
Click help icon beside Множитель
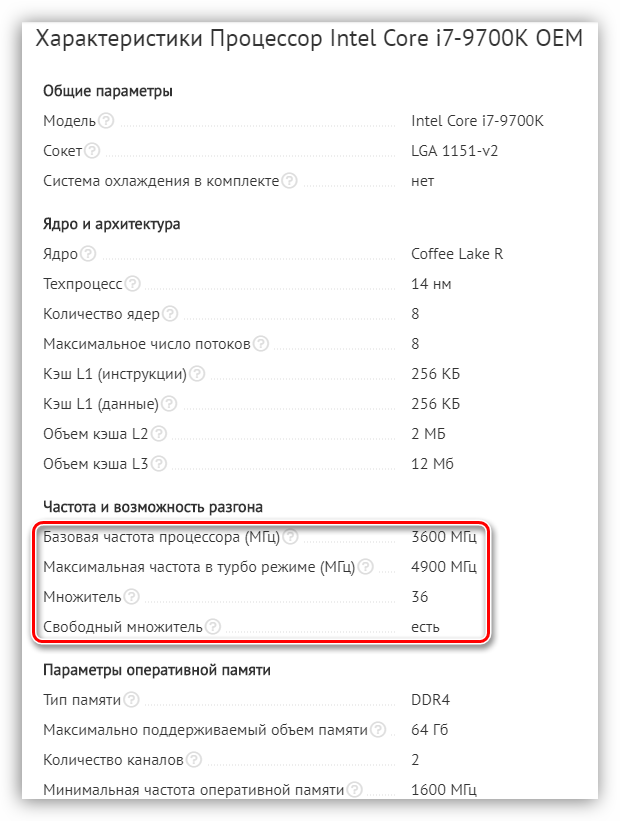(131, 596)
